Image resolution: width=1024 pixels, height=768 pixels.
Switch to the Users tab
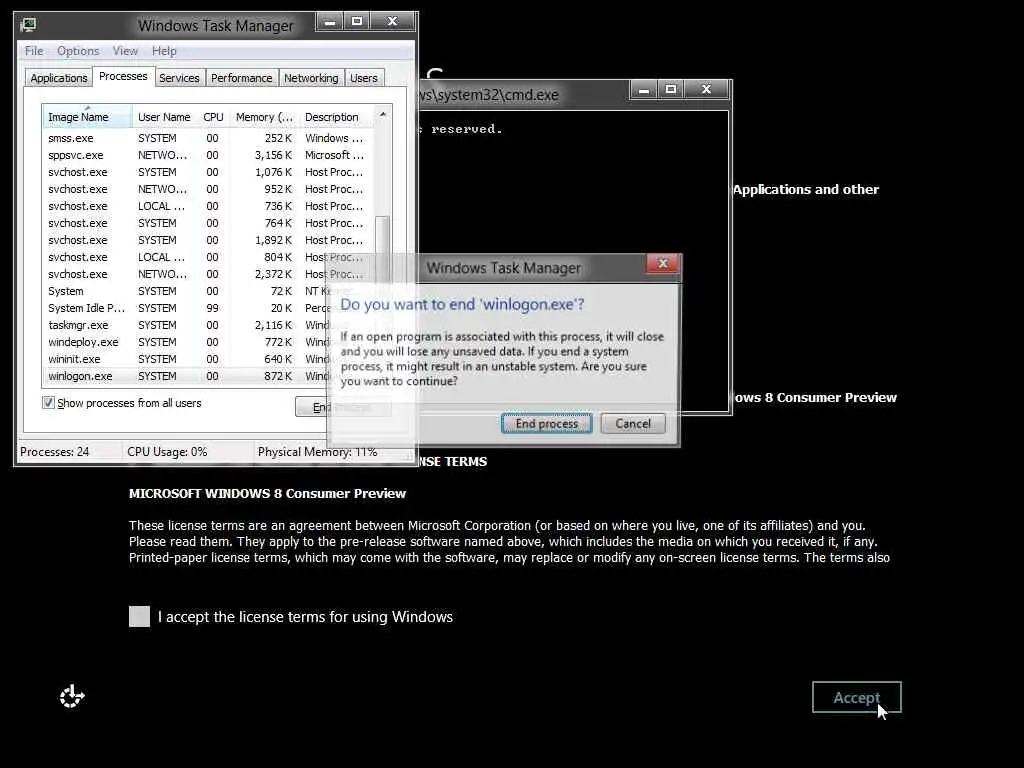click(x=364, y=78)
